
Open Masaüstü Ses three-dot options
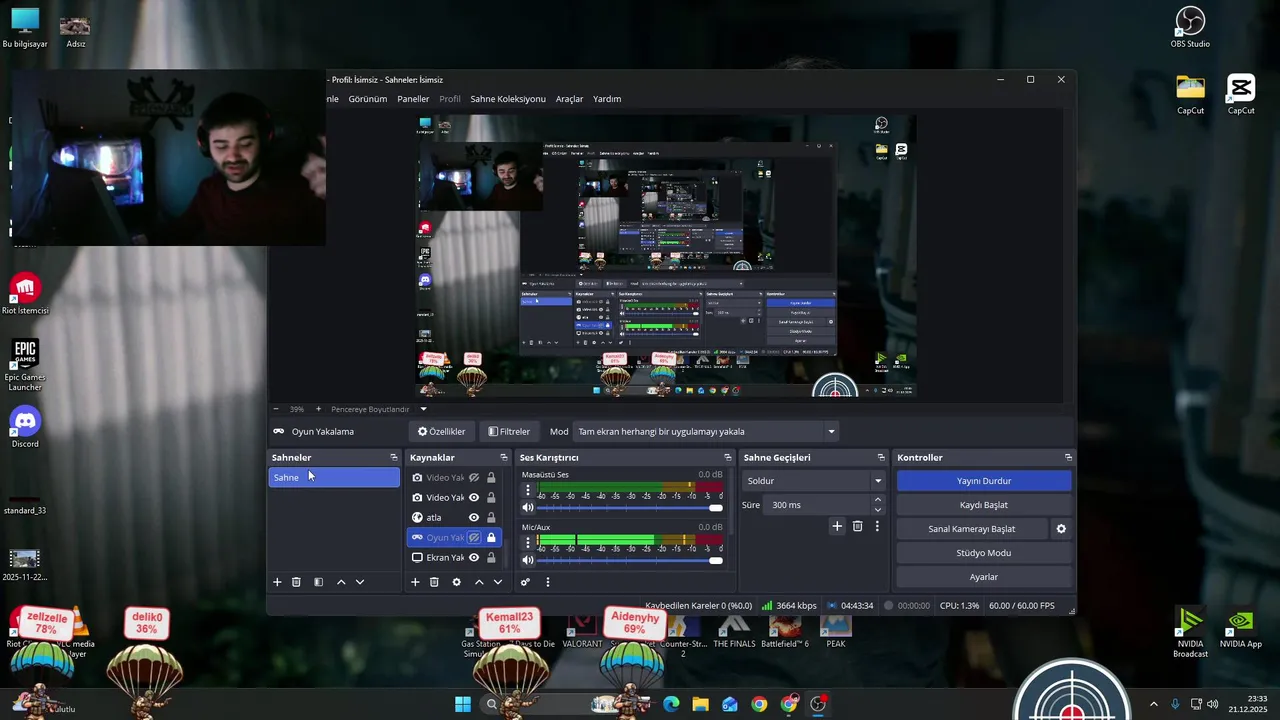(528, 491)
